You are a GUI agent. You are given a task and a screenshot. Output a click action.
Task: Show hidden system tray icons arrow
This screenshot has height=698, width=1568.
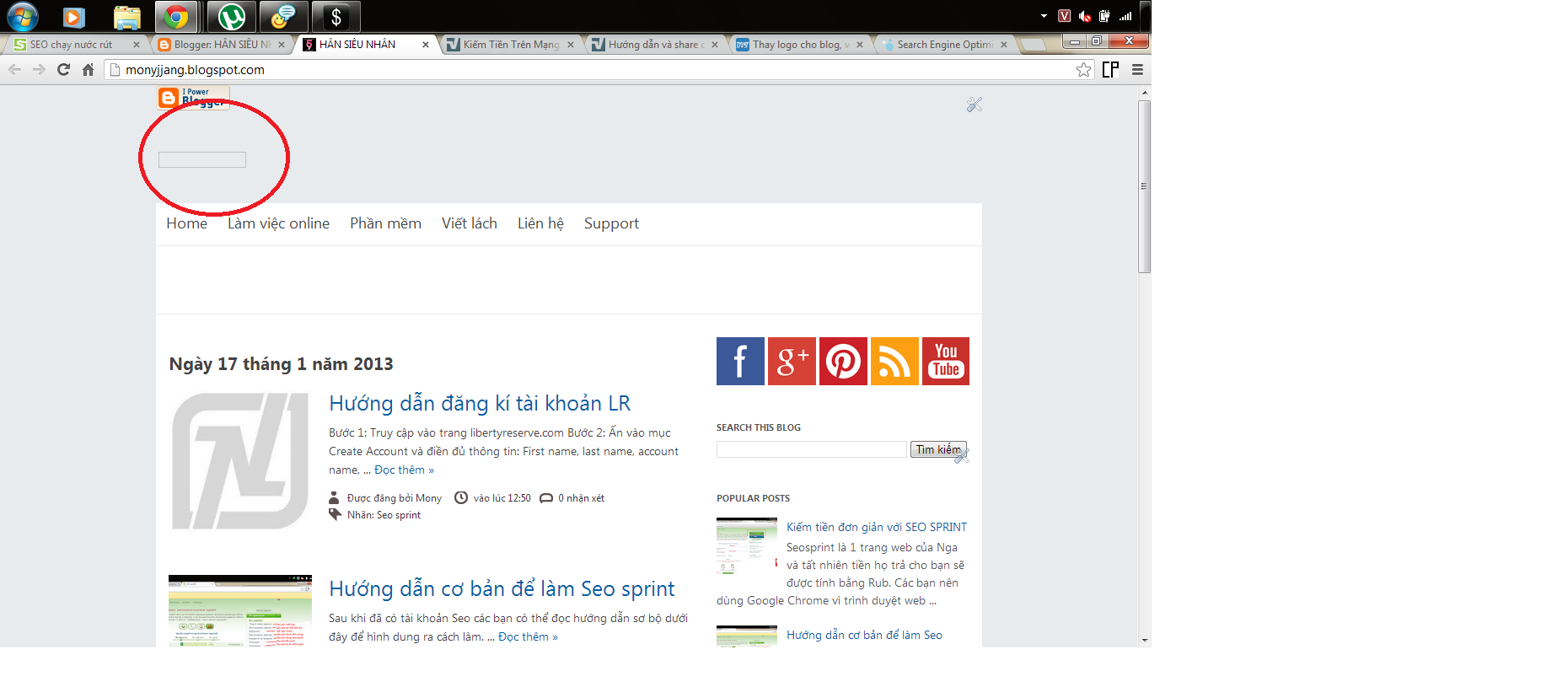click(1044, 16)
